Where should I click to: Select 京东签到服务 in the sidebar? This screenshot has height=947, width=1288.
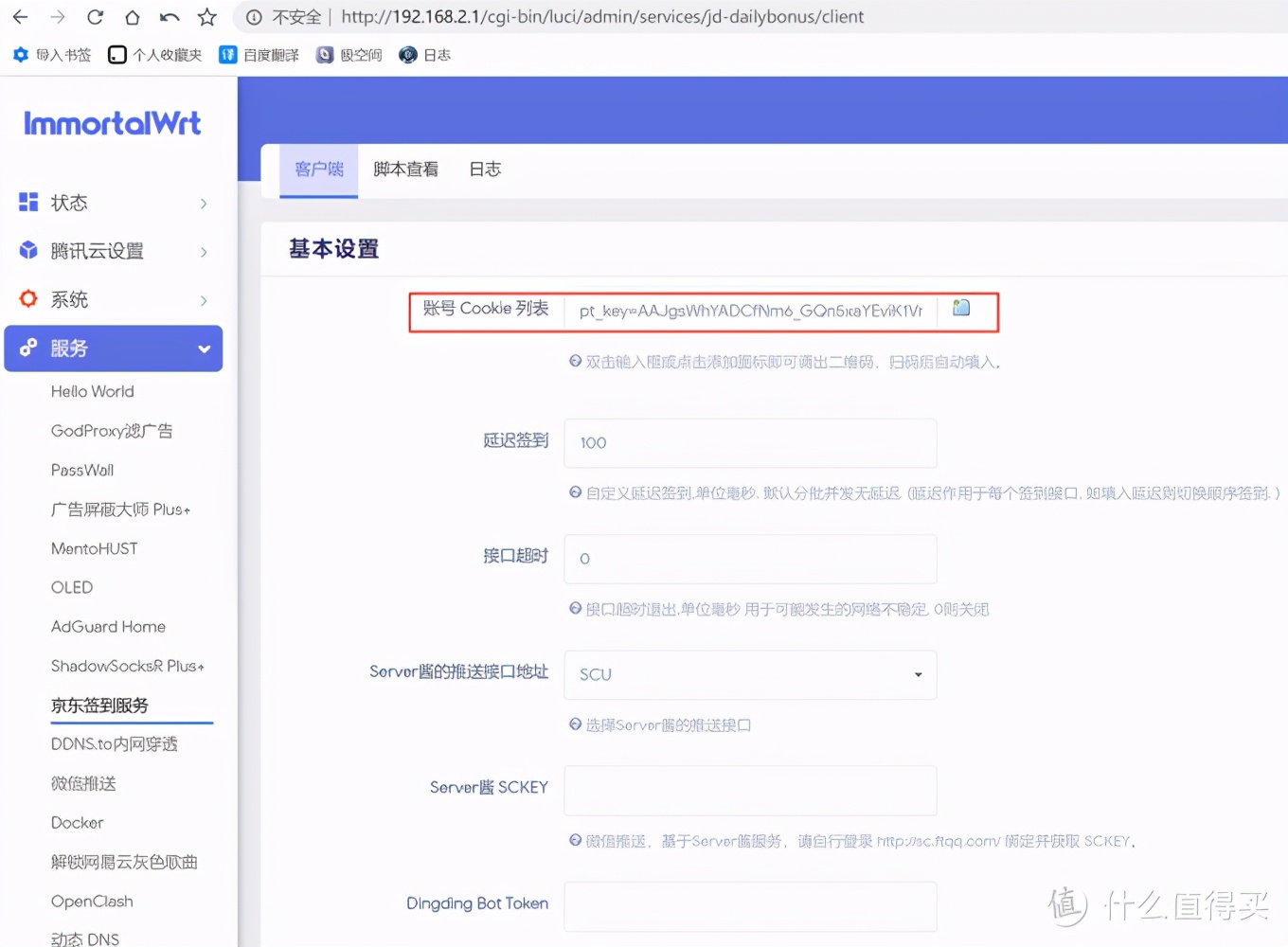tap(99, 705)
